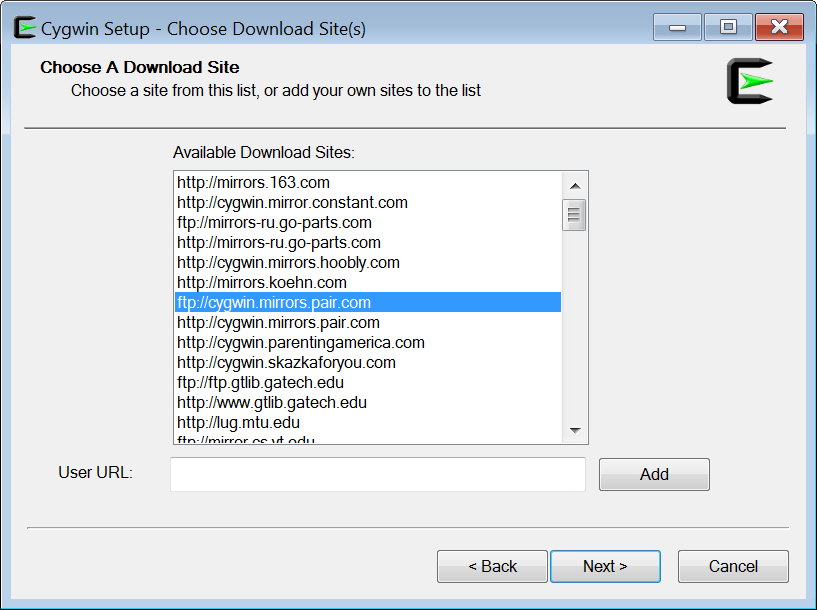
Task: Click the mirror list scrollbar thumb
Action: 574,215
